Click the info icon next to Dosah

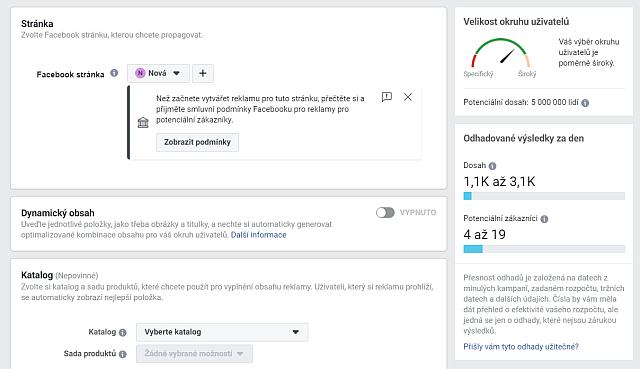tap(492, 166)
